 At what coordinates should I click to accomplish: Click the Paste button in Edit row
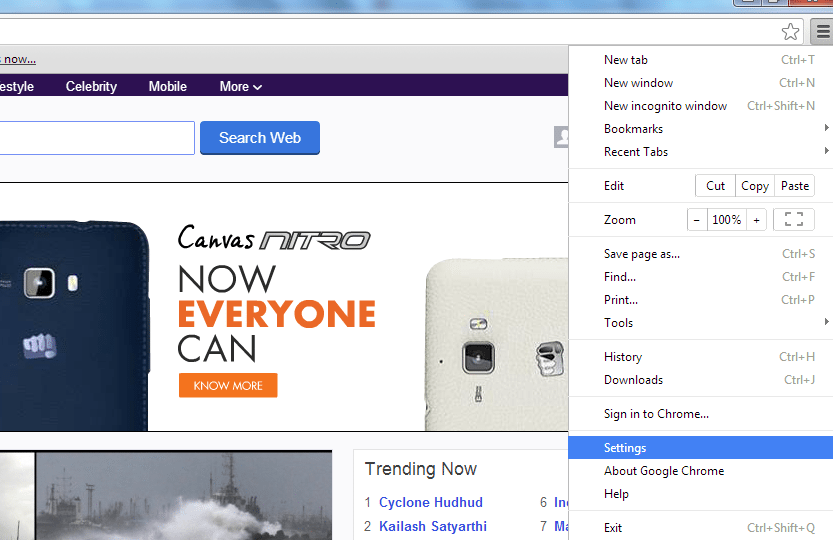click(795, 185)
